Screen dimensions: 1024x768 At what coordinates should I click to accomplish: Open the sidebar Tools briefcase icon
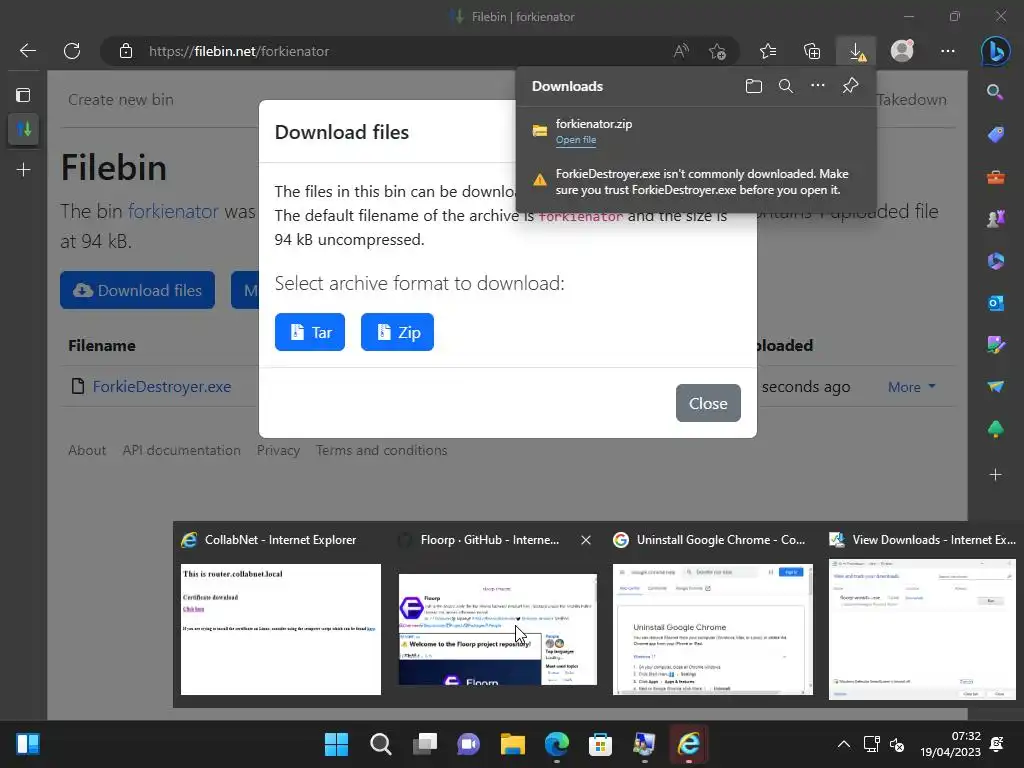[995, 176]
